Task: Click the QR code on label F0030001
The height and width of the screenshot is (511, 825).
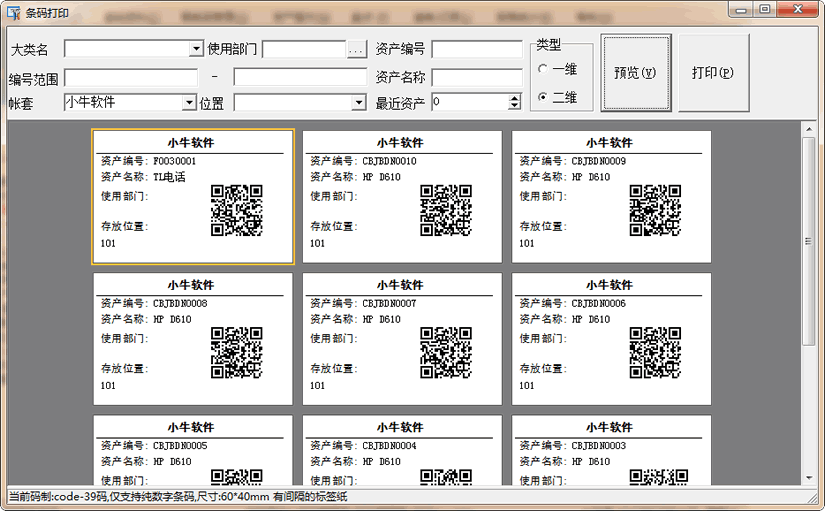Action: (x=236, y=210)
